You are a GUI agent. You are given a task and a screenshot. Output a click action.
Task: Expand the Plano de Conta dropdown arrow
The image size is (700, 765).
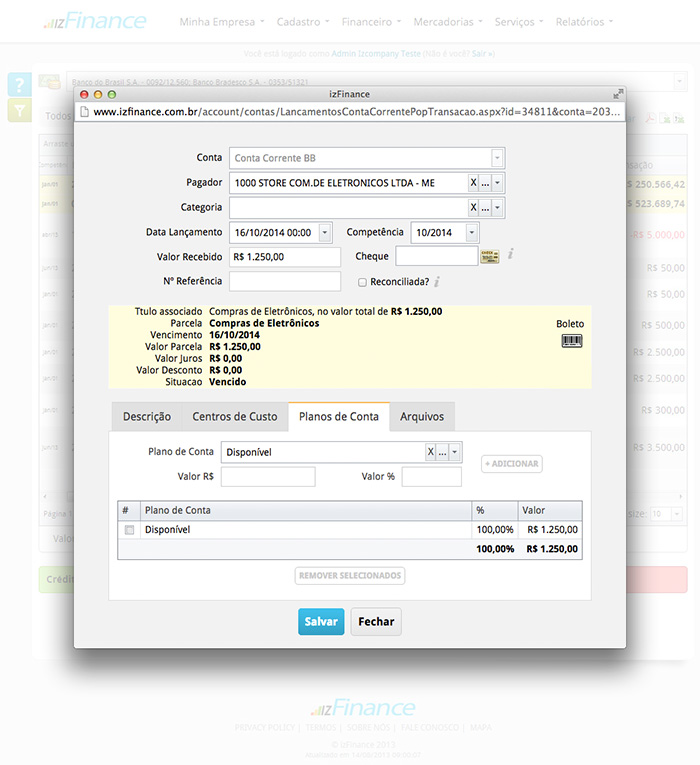pos(456,452)
